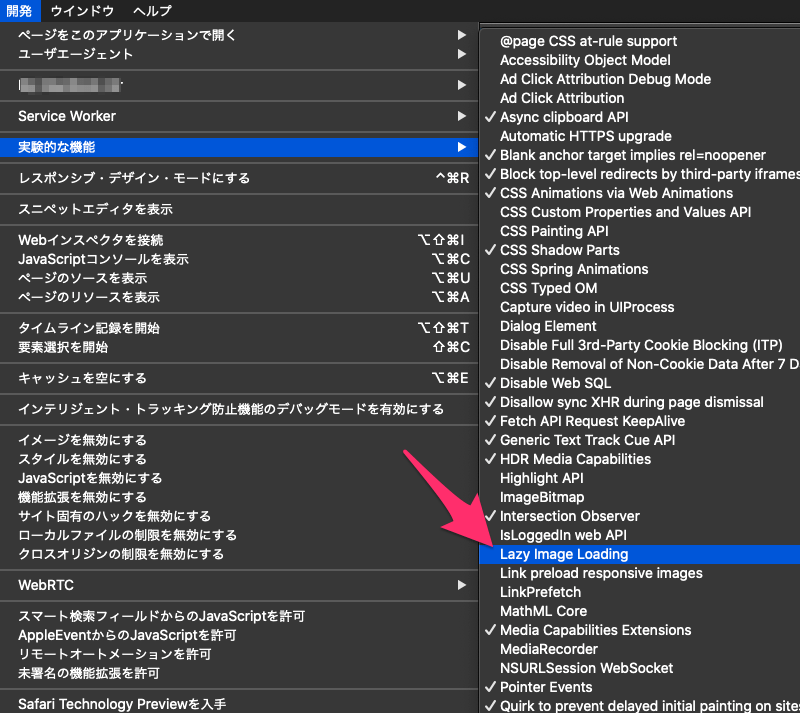Image resolution: width=800 pixels, height=713 pixels.
Task: Select スマート検索フィールドからのJavaScriptを許可
Action: click(239, 616)
